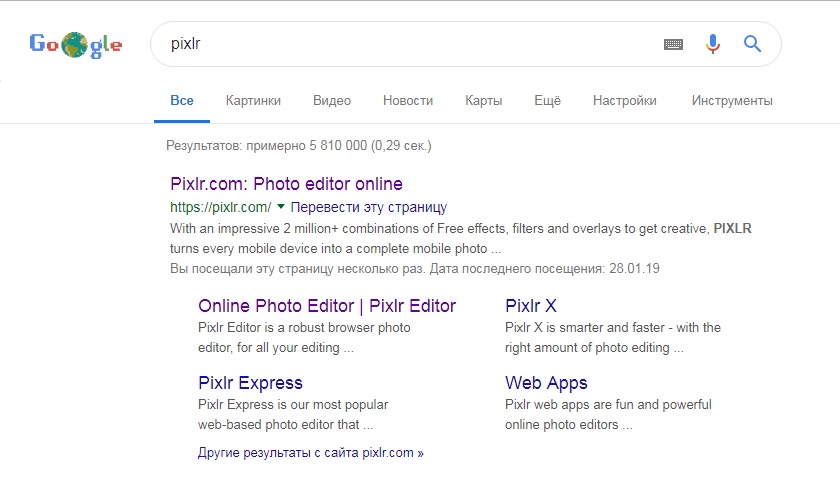The height and width of the screenshot is (483, 840).
Task: Click the results count text 5 810 000
Action: pos(338,146)
